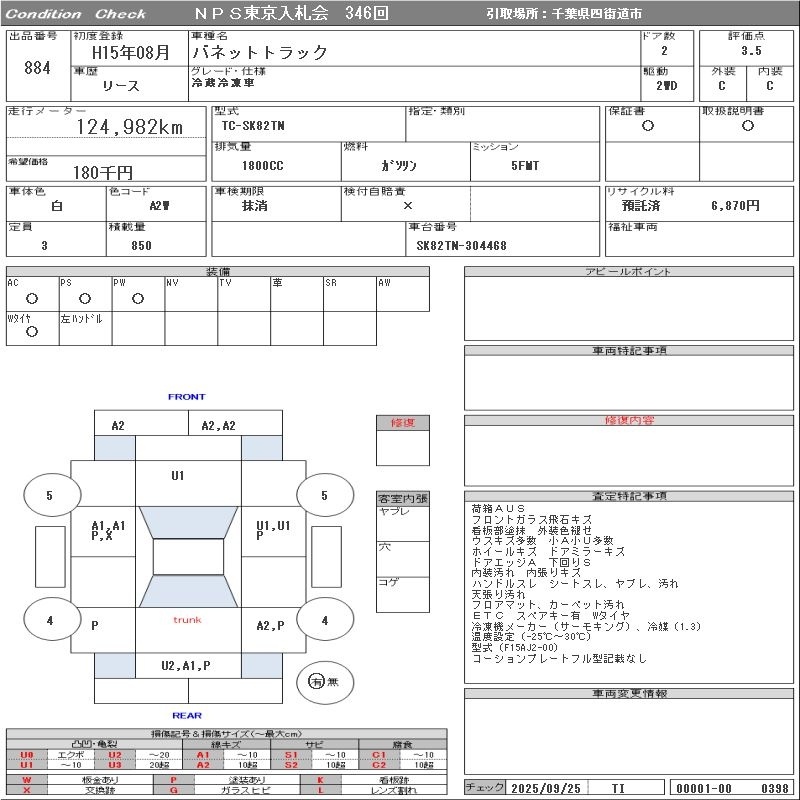Image resolution: width=800 pixels, height=800 pixels.
Task: Click the front-right tire circle marked 5
Action: (323, 495)
